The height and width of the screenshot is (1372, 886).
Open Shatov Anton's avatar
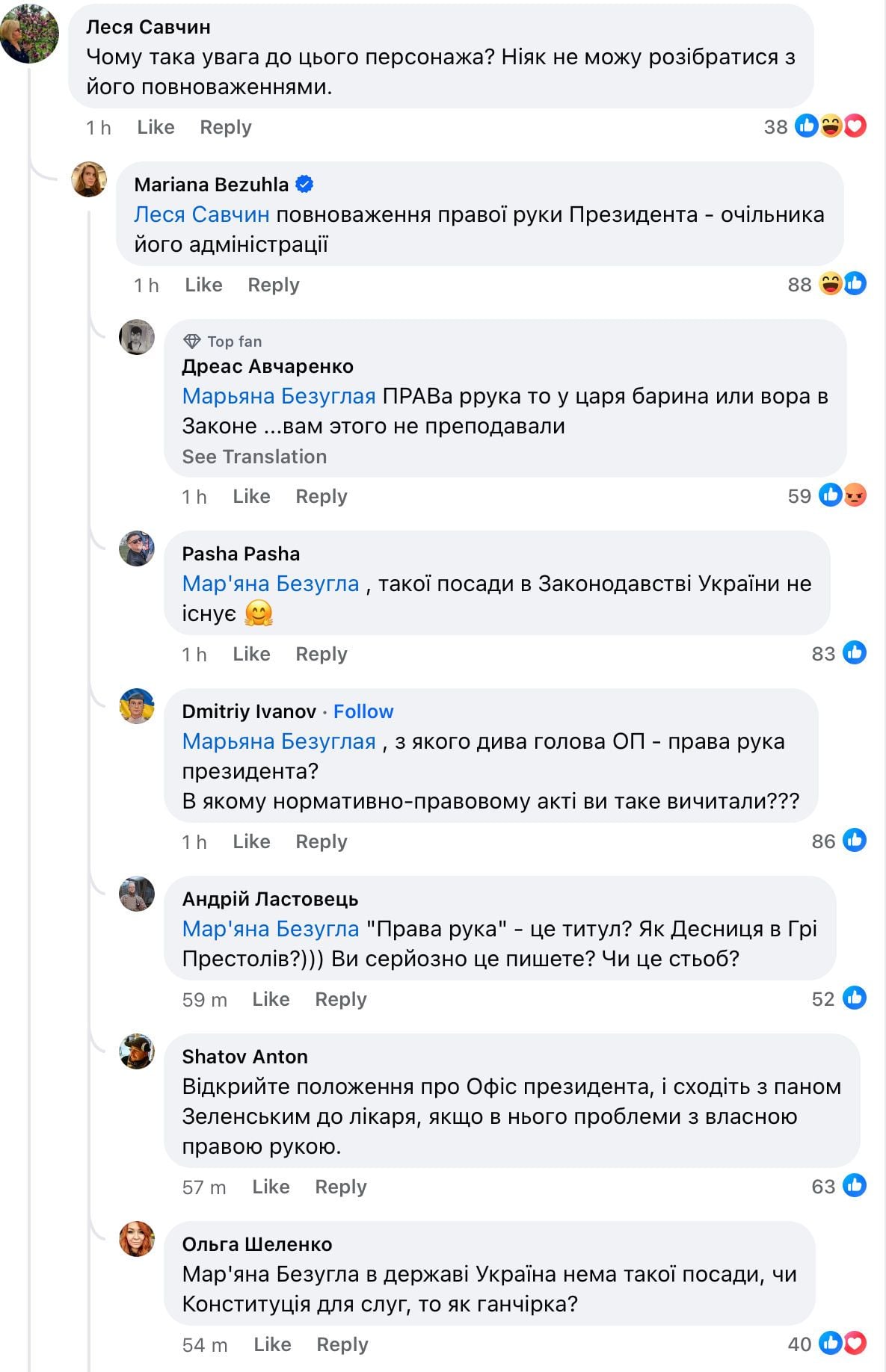click(x=137, y=1051)
